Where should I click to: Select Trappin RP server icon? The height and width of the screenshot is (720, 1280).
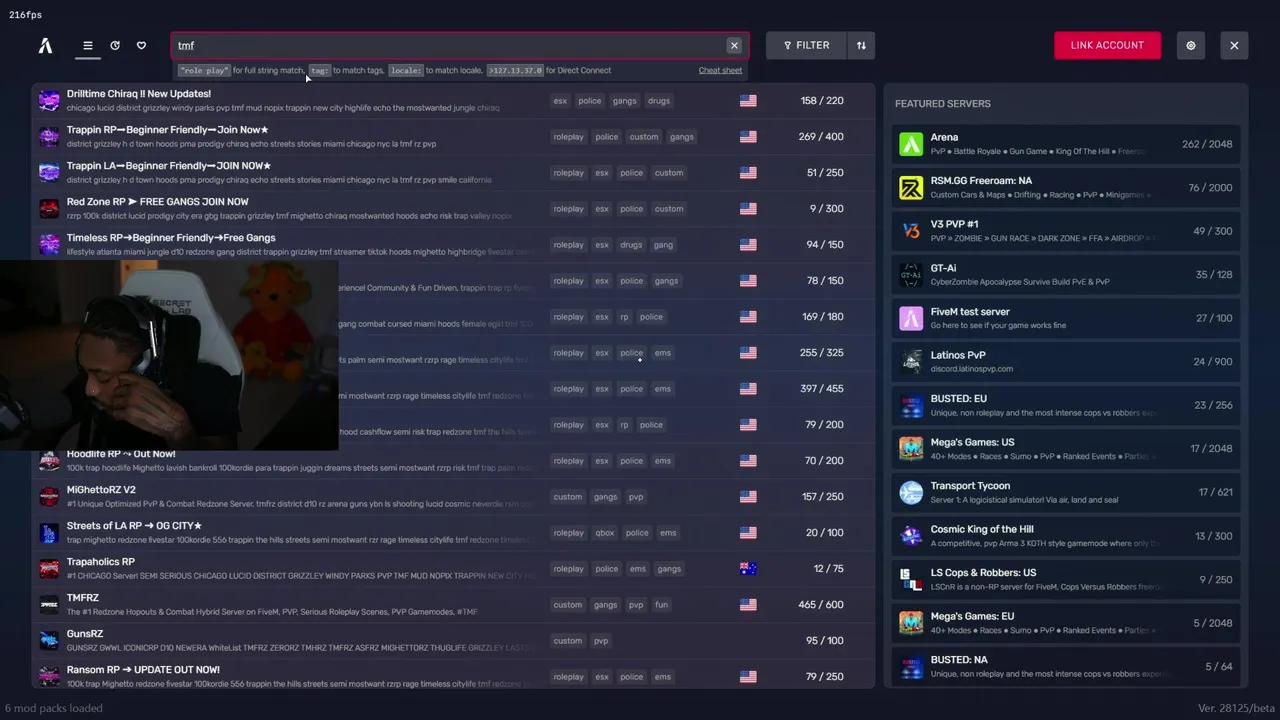pos(49,136)
